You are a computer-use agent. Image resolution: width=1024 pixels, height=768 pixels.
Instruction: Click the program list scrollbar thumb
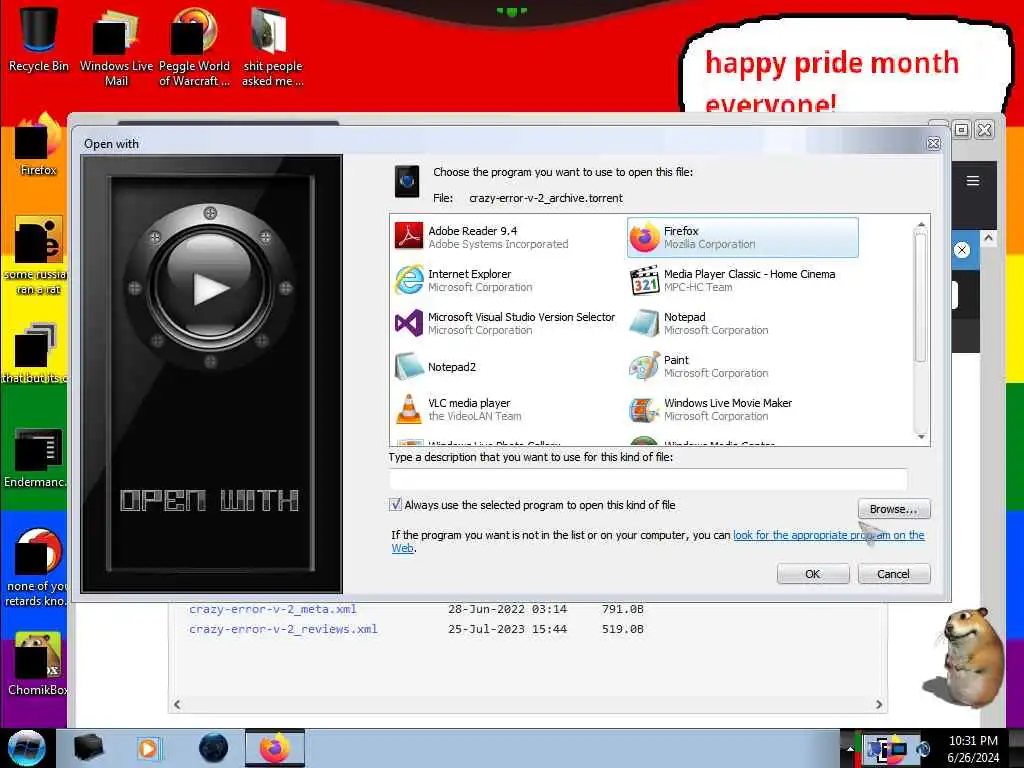921,296
